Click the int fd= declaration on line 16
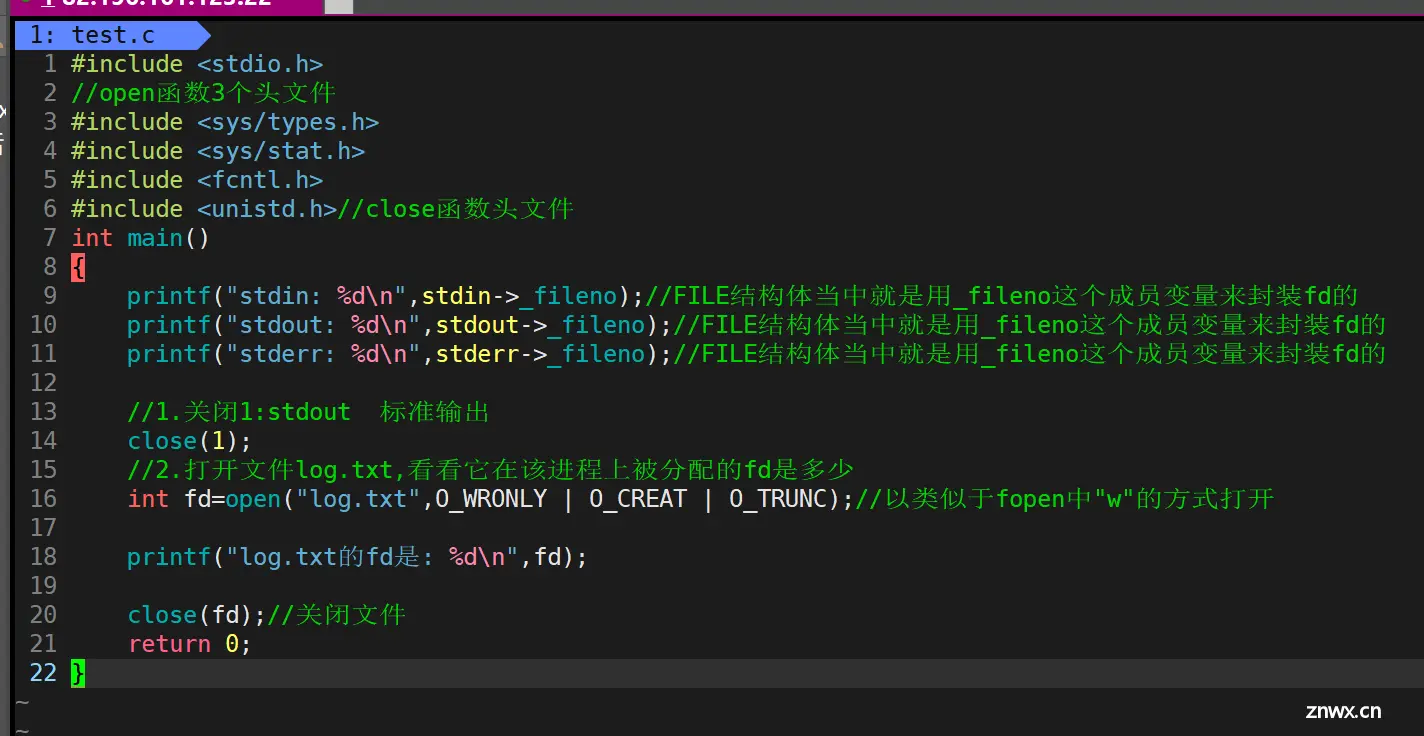This screenshot has width=1424, height=736. pyautogui.click(x=176, y=499)
